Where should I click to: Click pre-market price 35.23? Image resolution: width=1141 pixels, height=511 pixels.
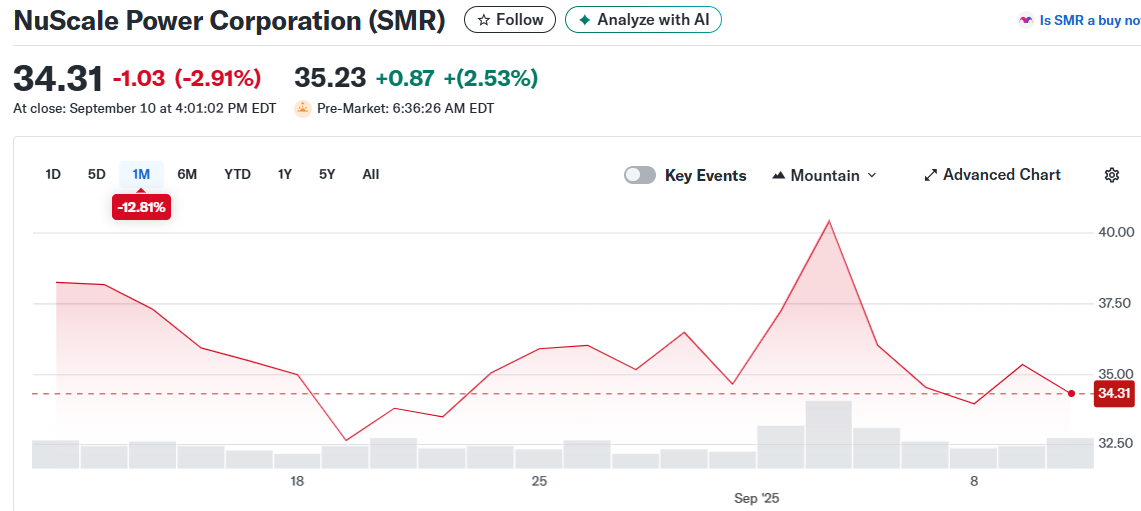point(330,78)
